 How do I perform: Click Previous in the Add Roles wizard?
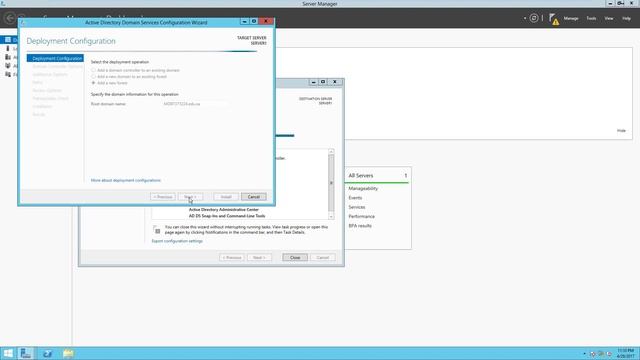tap(231, 258)
